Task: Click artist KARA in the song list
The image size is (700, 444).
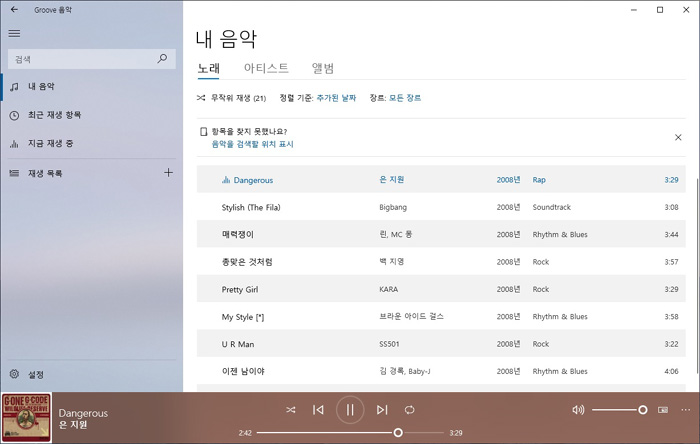Action: [388, 289]
